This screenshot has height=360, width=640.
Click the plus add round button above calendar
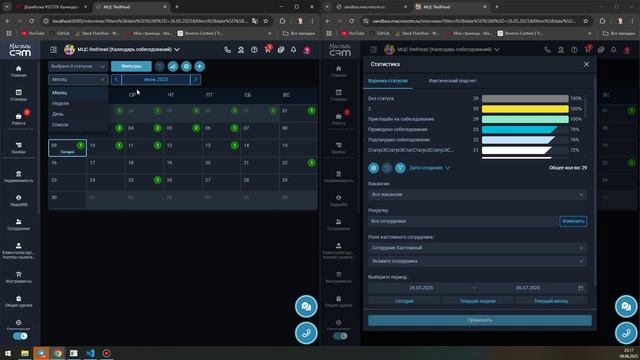pyautogui.click(x=200, y=66)
